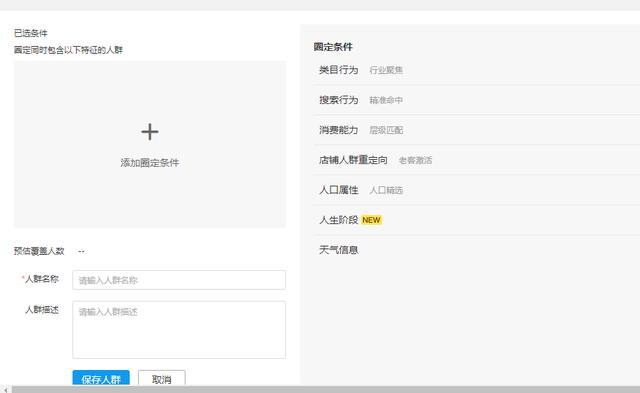The height and width of the screenshot is (393, 640).
Task: Click the yellow NEW badge beside 人生阶段
Action: 371,220
